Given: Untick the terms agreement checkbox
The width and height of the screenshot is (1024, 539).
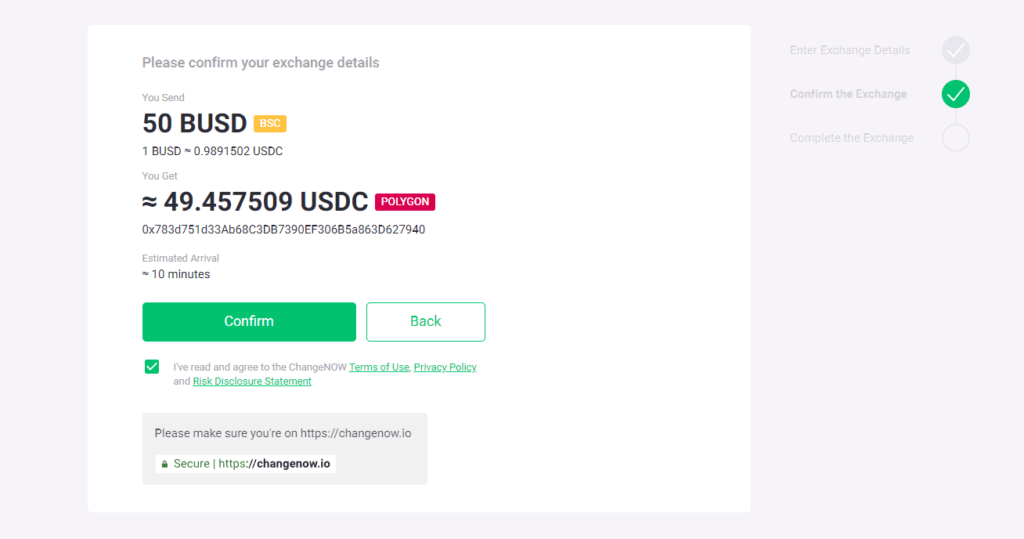Looking at the screenshot, I should pos(152,367).
